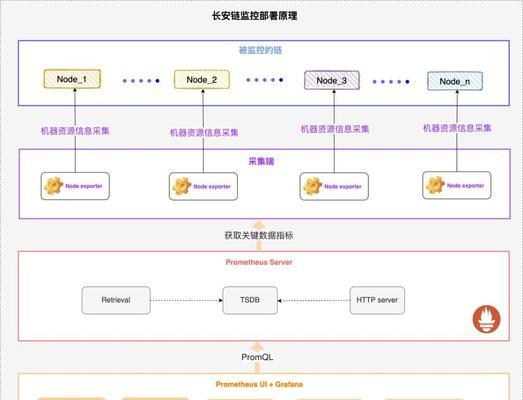Click the Prometheus UI + Grafana heading
523x400 pixels.
click(259, 384)
